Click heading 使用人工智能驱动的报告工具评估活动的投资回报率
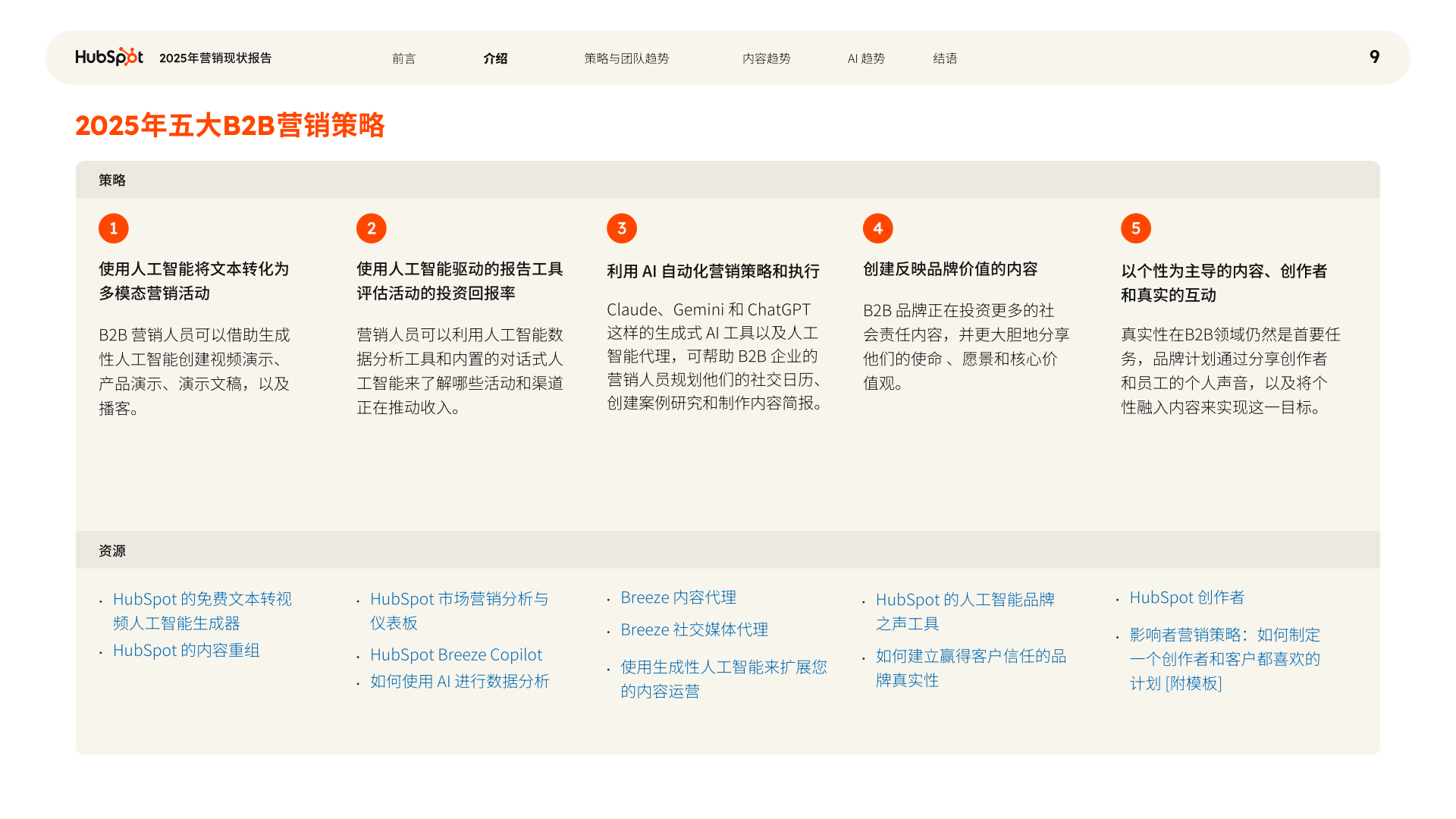Image resolution: width=1456 pixels, height=819 pixels. point(460,281)
